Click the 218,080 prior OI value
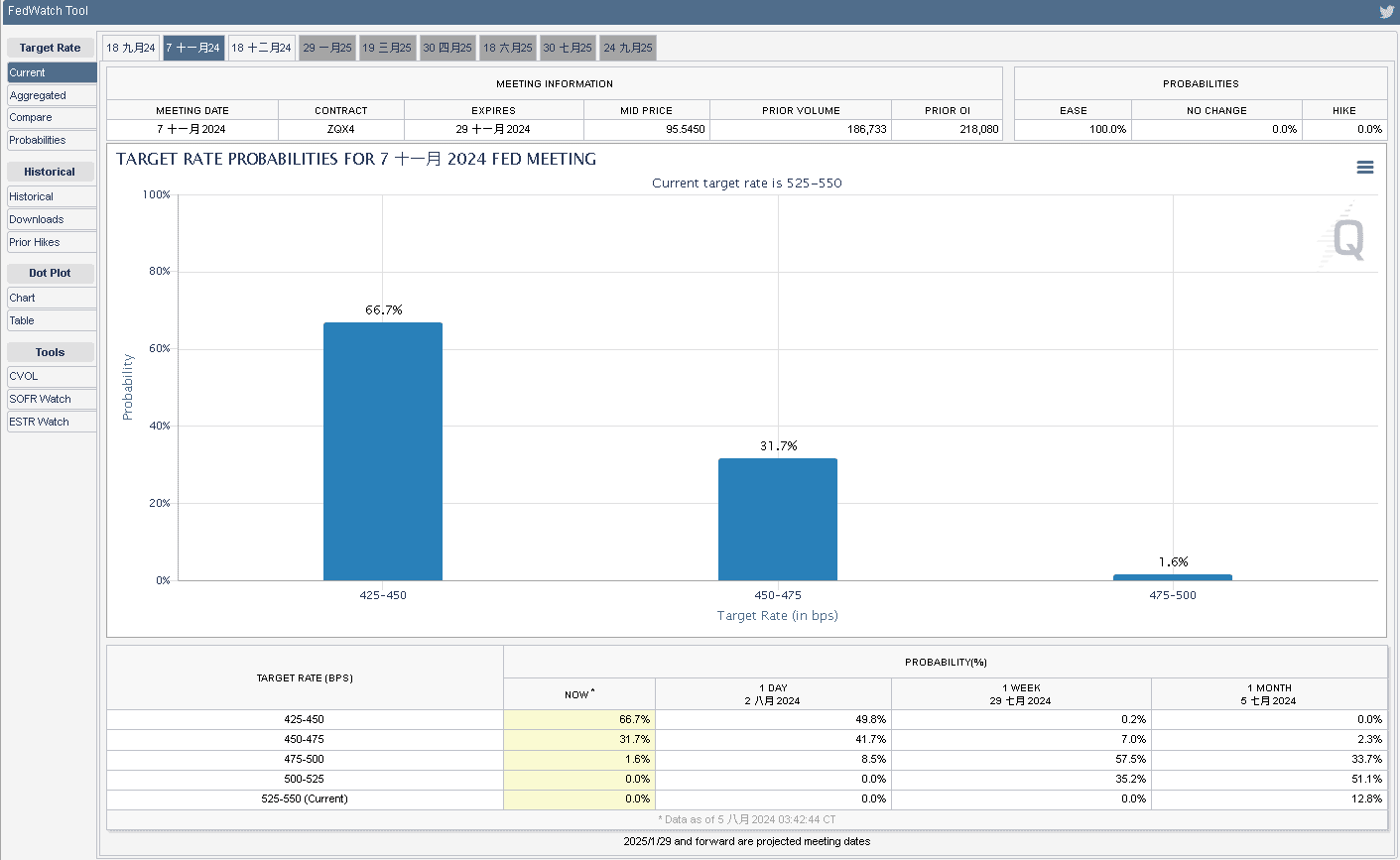This screenshot has height=860, width=1400. click(978, 129)
